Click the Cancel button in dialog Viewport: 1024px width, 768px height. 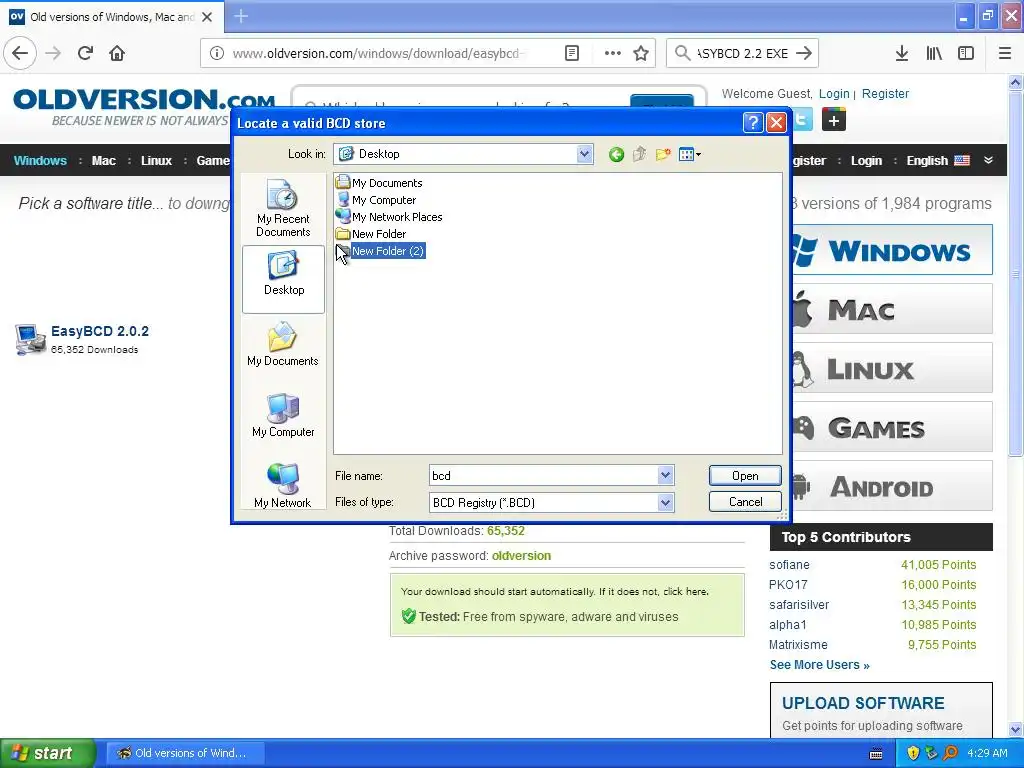coord(745,502)
